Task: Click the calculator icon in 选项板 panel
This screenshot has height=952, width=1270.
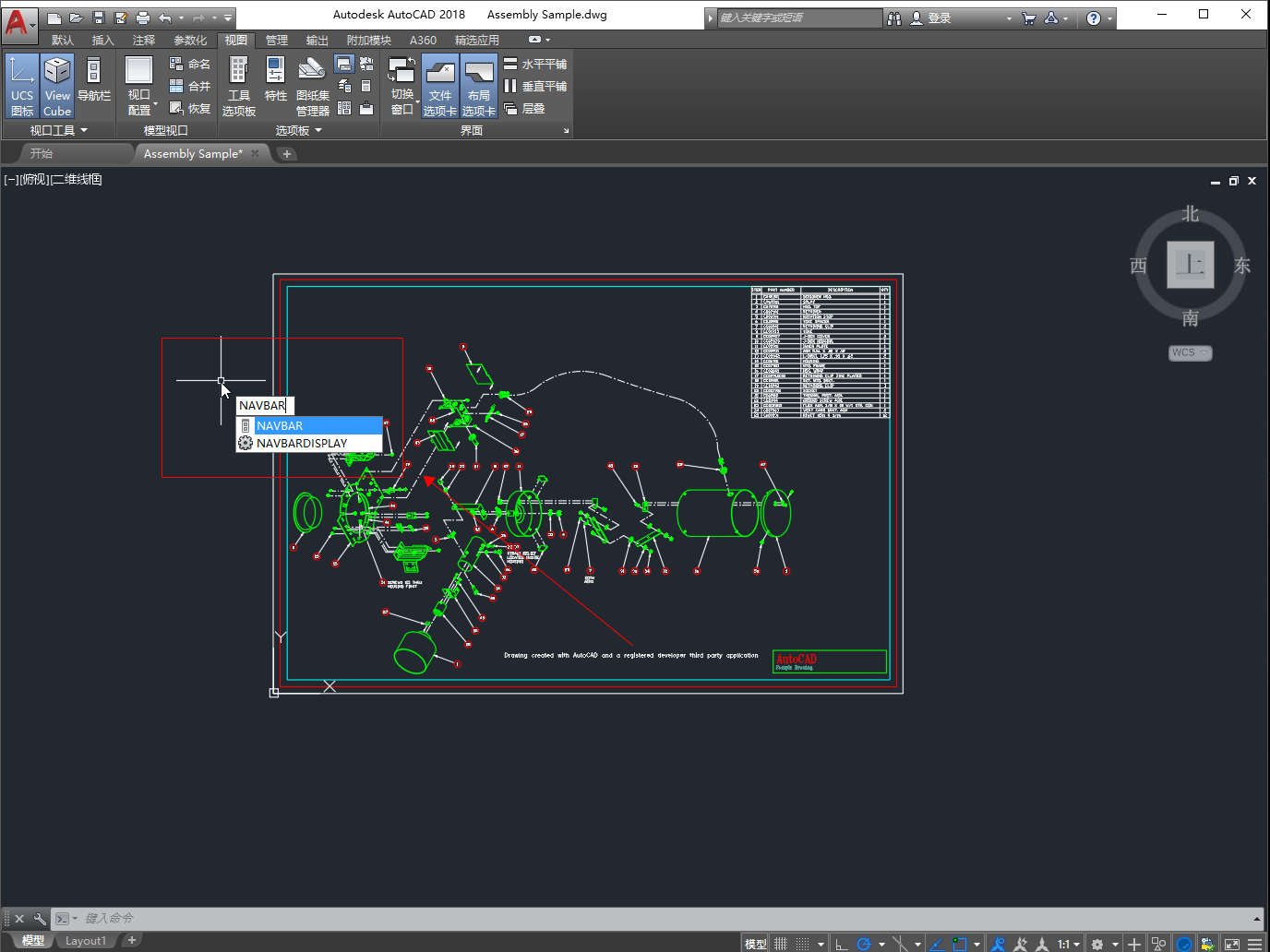Action: coord(366,86)
